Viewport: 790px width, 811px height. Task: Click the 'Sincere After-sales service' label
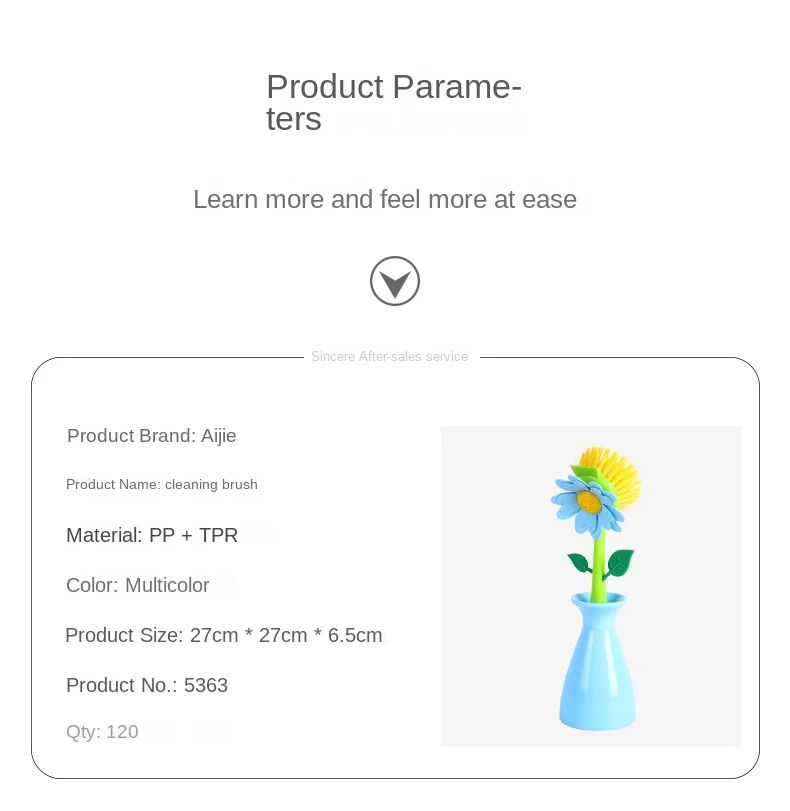[x=389, y=357]
